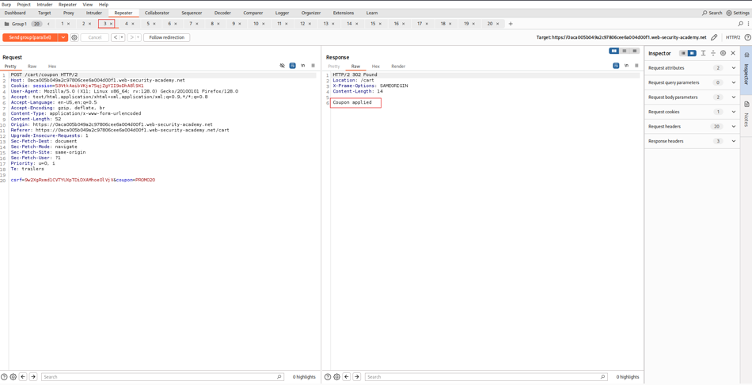Click 'Coupon applied' response body text
This screenshot has width=755, height=385.
point(352,103)
